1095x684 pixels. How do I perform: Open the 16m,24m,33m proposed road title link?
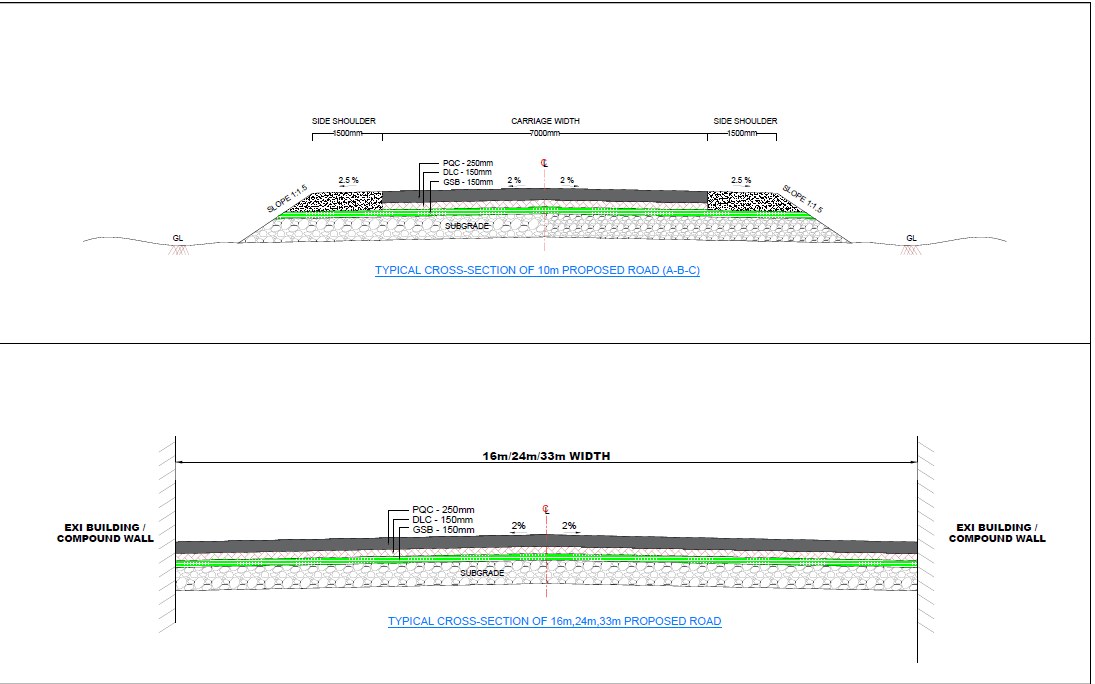553,620
